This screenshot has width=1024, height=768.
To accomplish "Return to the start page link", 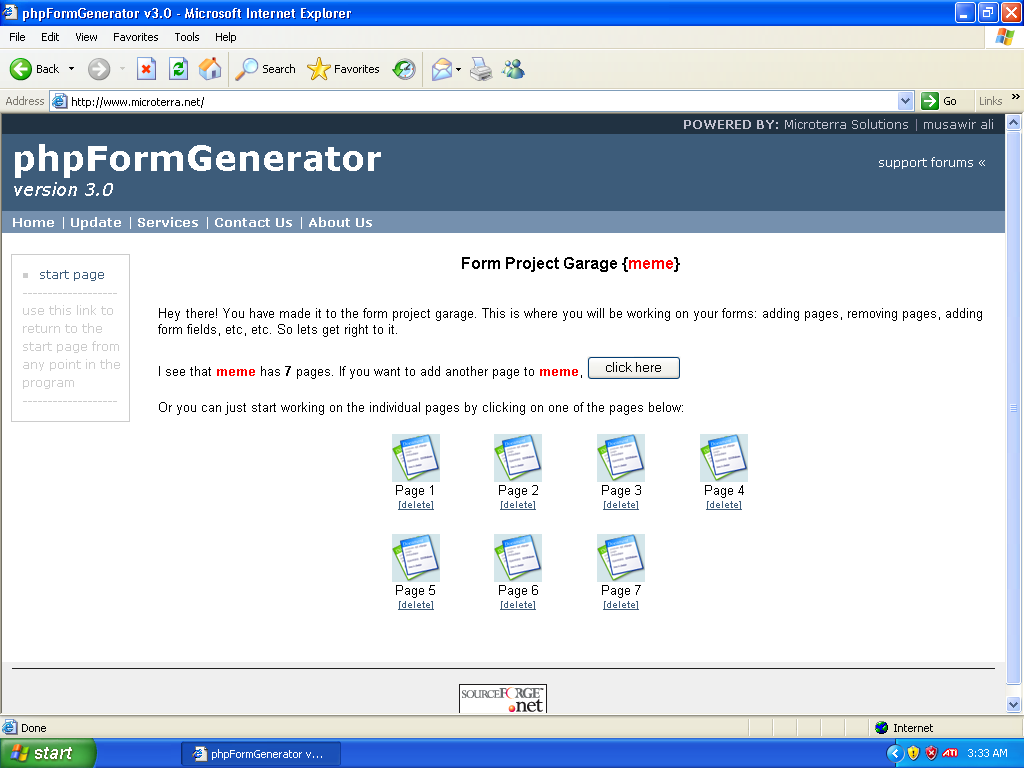I will [72, 274].
